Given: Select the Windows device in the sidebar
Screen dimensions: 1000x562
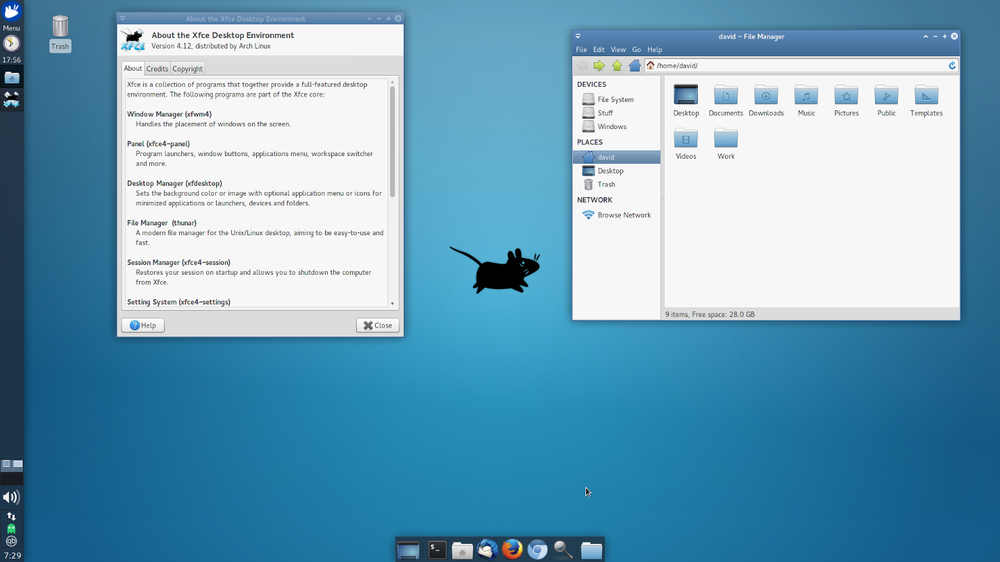Looking at the screenshot, I should 616,126.
